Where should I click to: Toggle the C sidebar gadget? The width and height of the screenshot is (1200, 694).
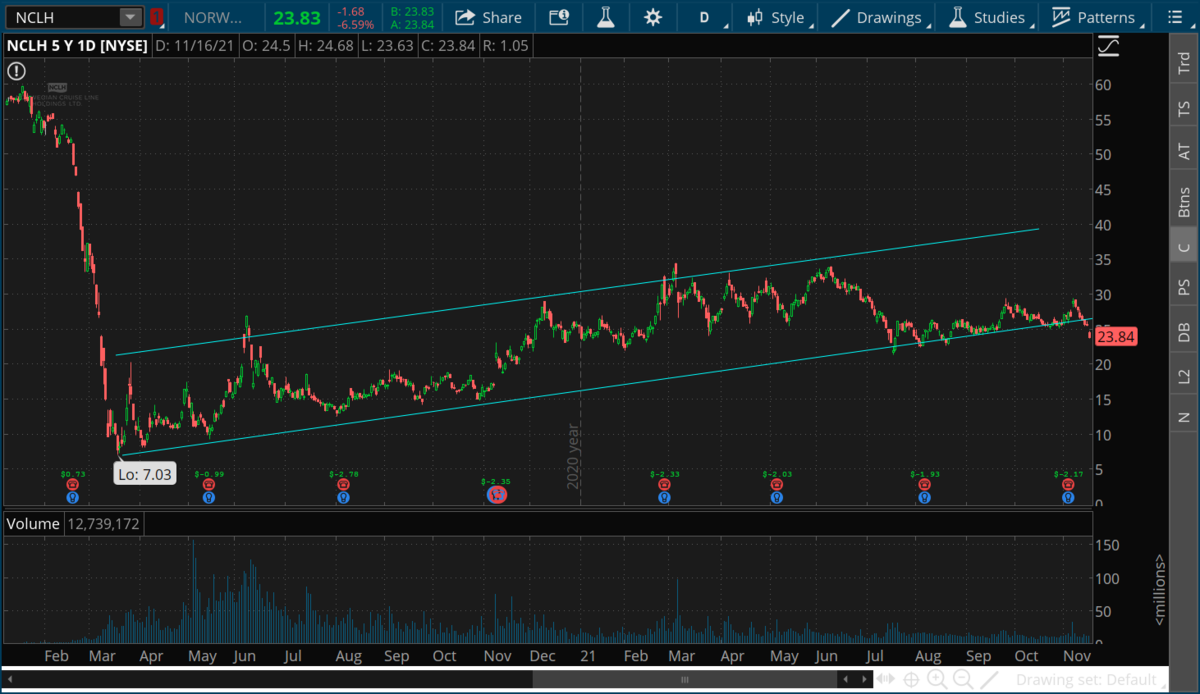[x=1184, y=247]
